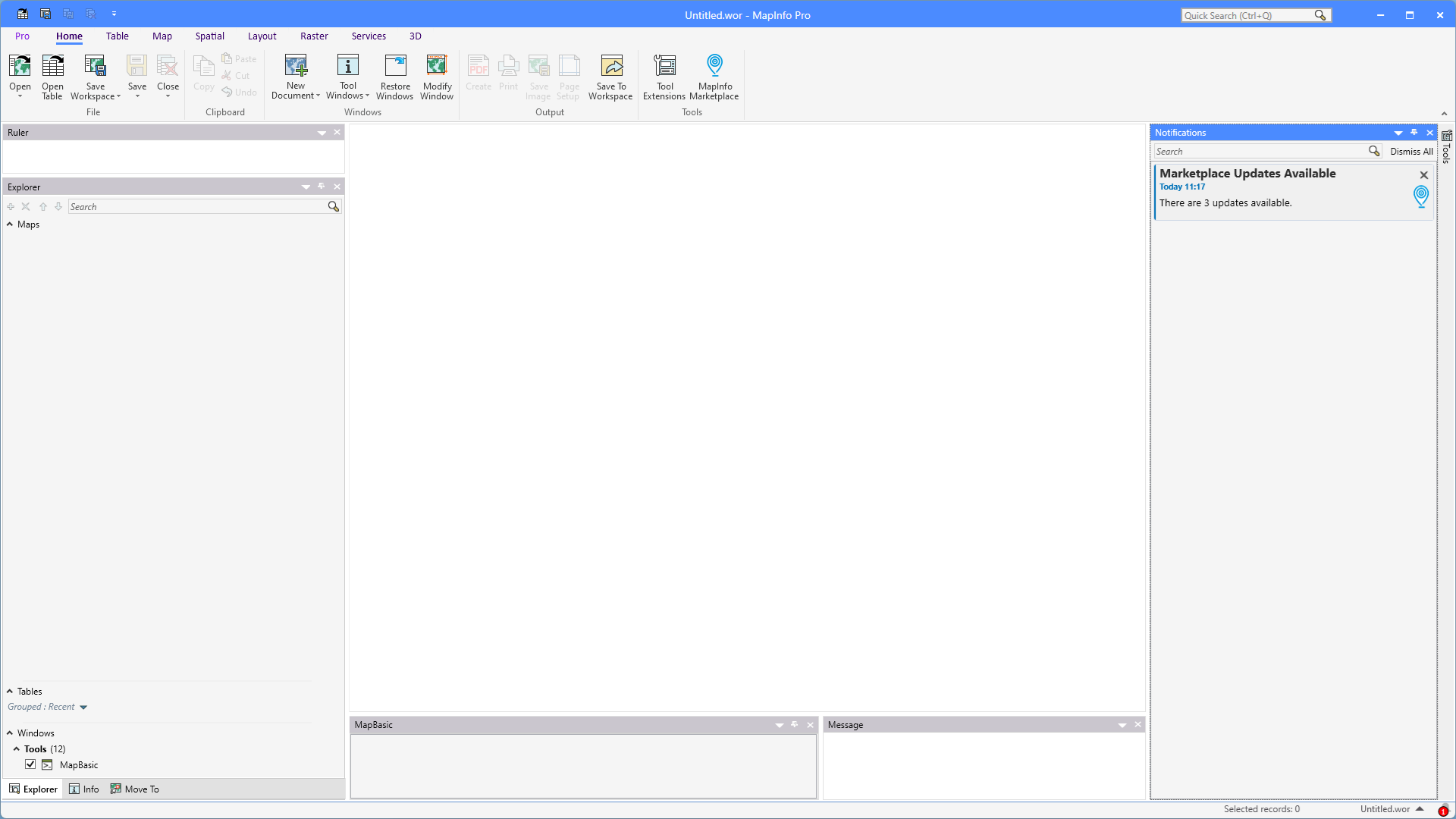Screen dimensions: 1456x819
Task: Click Dismiss All notifications
Action: tap(1411, 152)
